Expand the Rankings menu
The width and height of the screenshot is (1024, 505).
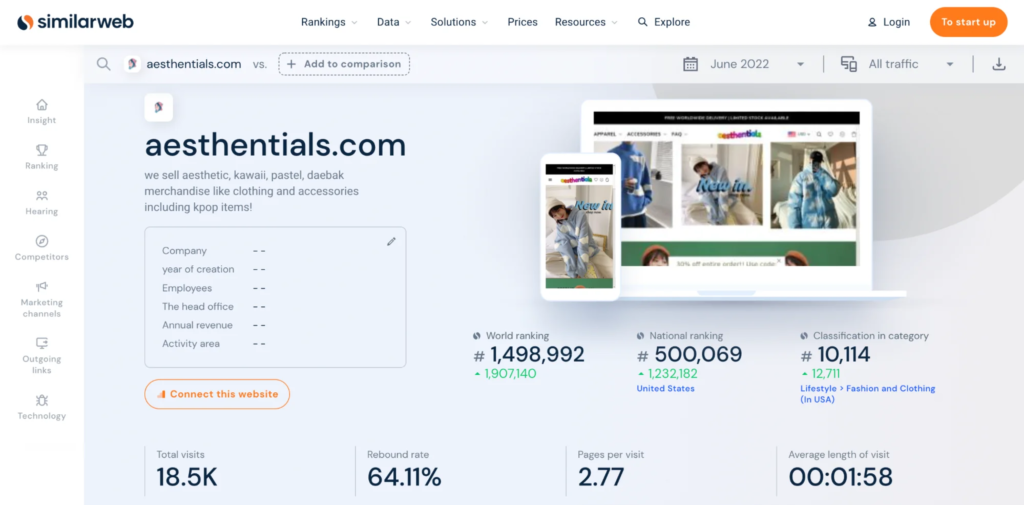pos(329,22)
